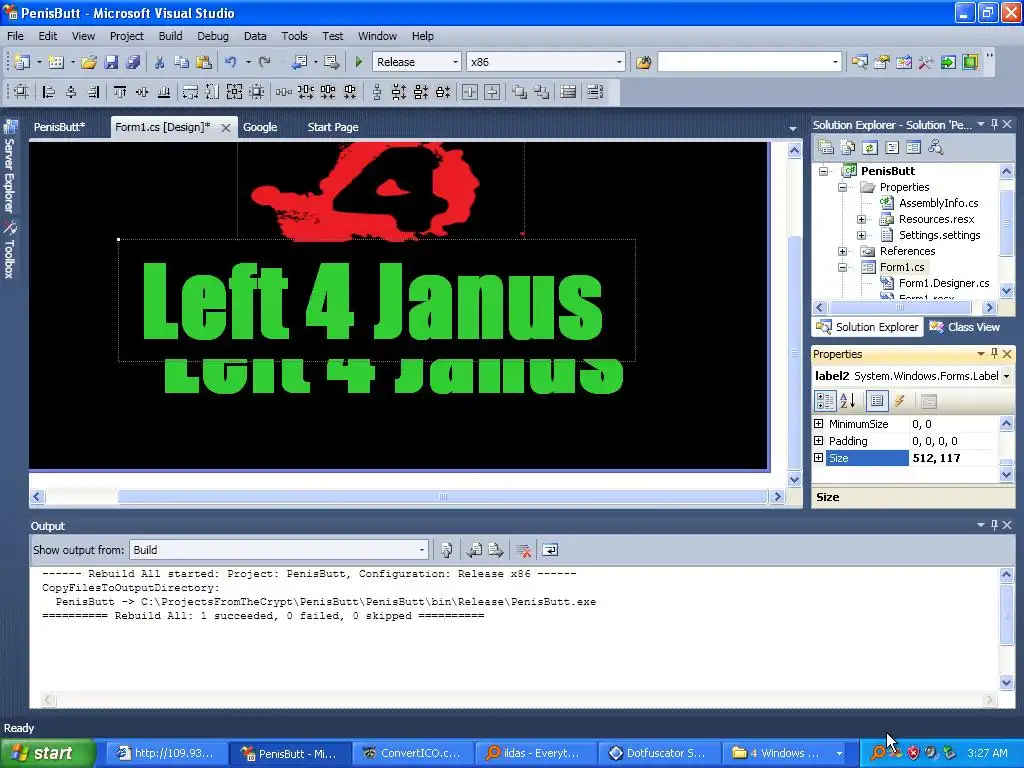Open the Windows start button

click(x=47, y=753)
